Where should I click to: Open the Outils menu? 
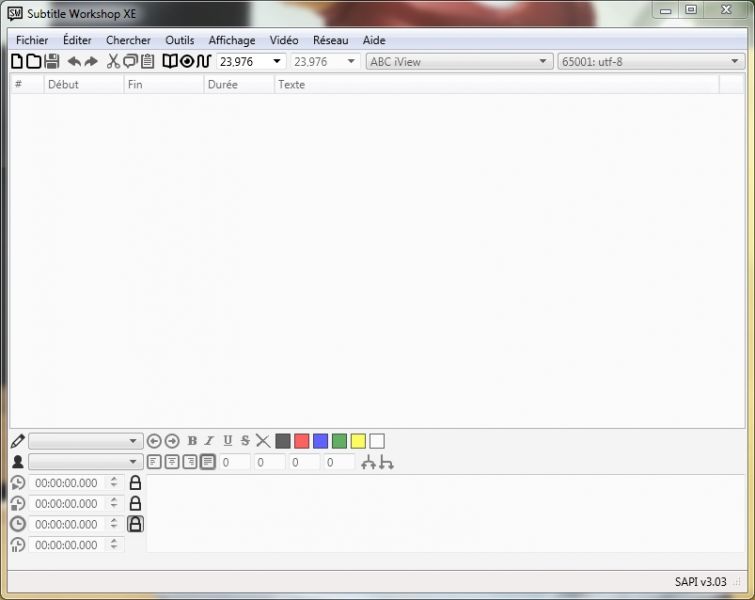[x=180, y=40]
